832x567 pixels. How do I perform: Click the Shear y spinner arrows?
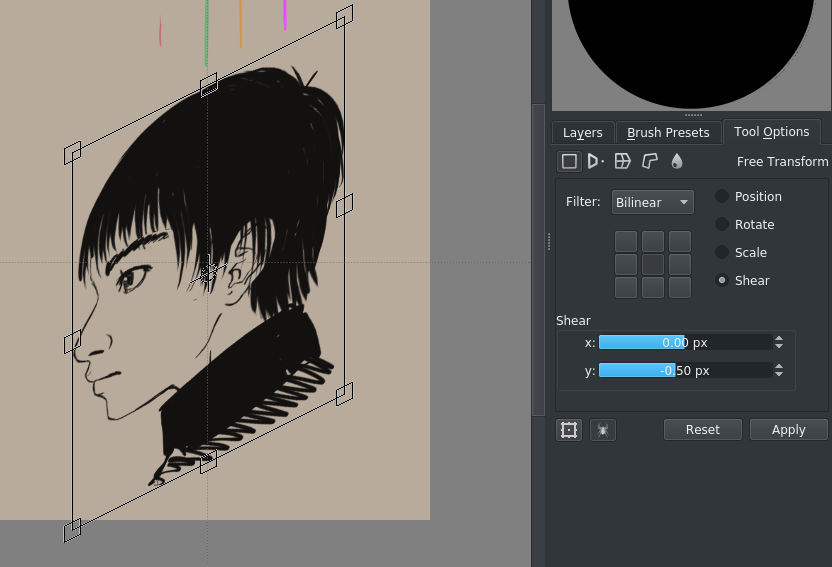[x=779, y=370]
